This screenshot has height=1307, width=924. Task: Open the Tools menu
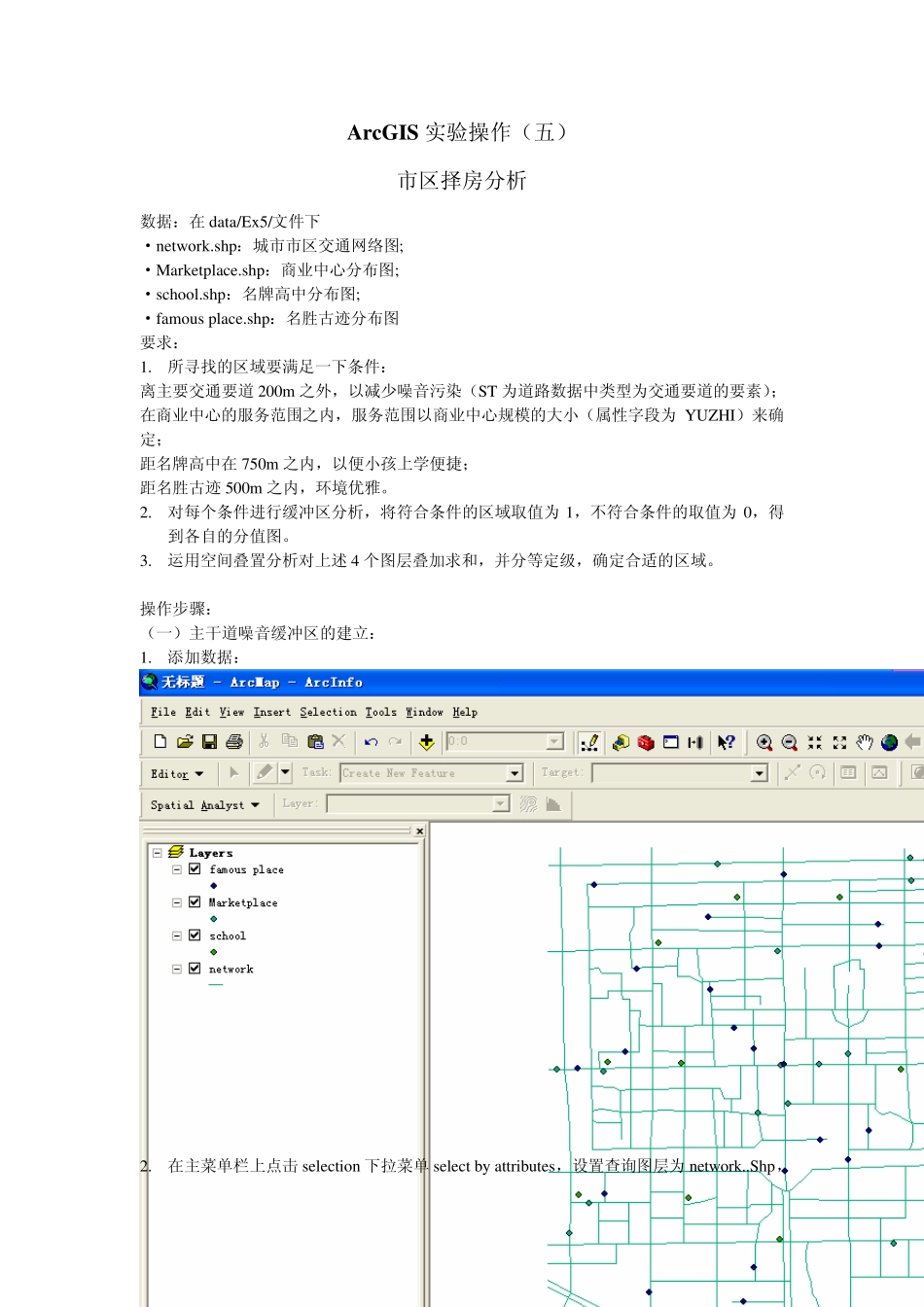click(x=381, y=712)
